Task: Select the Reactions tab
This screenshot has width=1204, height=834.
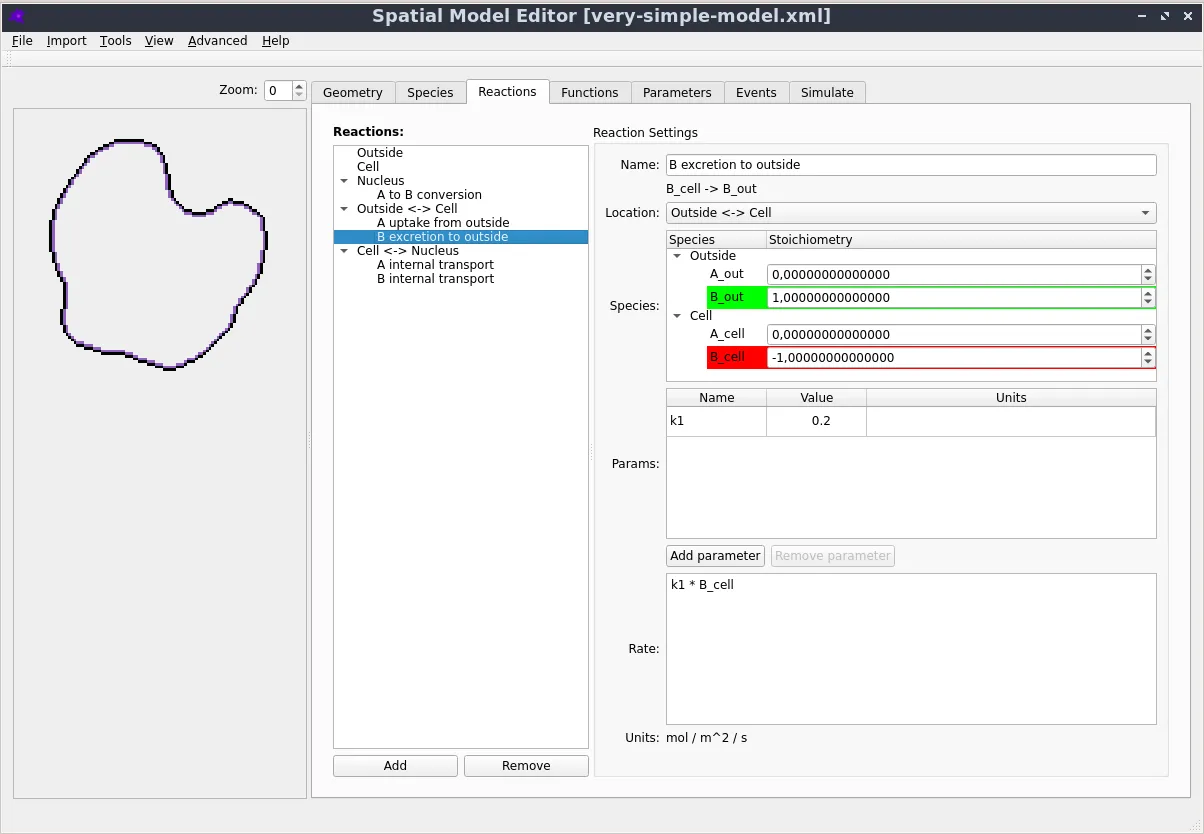Action: point(507,91)
